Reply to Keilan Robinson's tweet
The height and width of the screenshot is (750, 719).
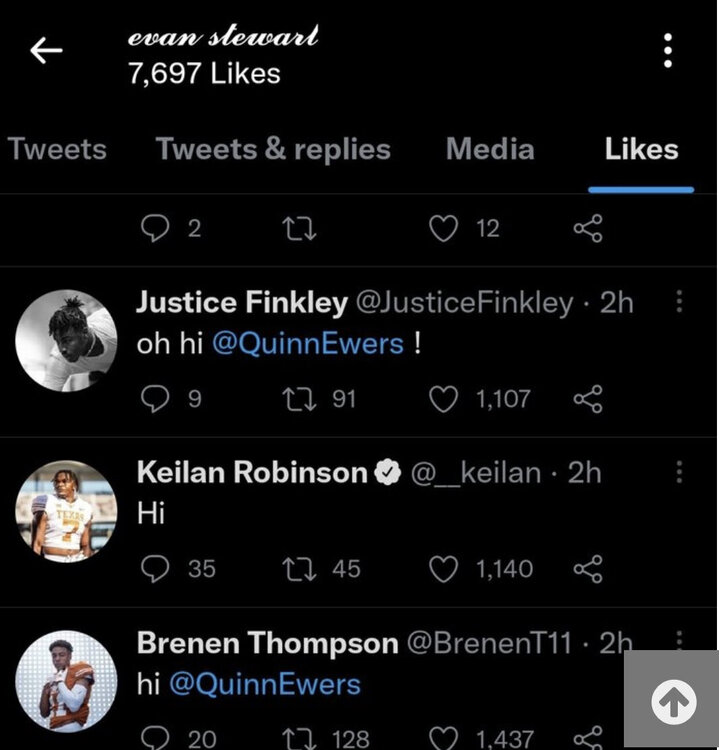tap(155, 570)
